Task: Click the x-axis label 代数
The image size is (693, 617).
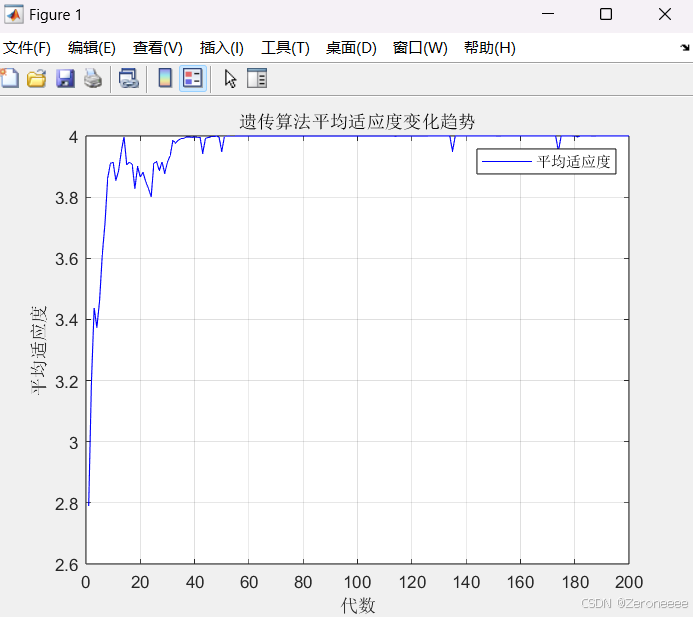Action: coord(358,605)
